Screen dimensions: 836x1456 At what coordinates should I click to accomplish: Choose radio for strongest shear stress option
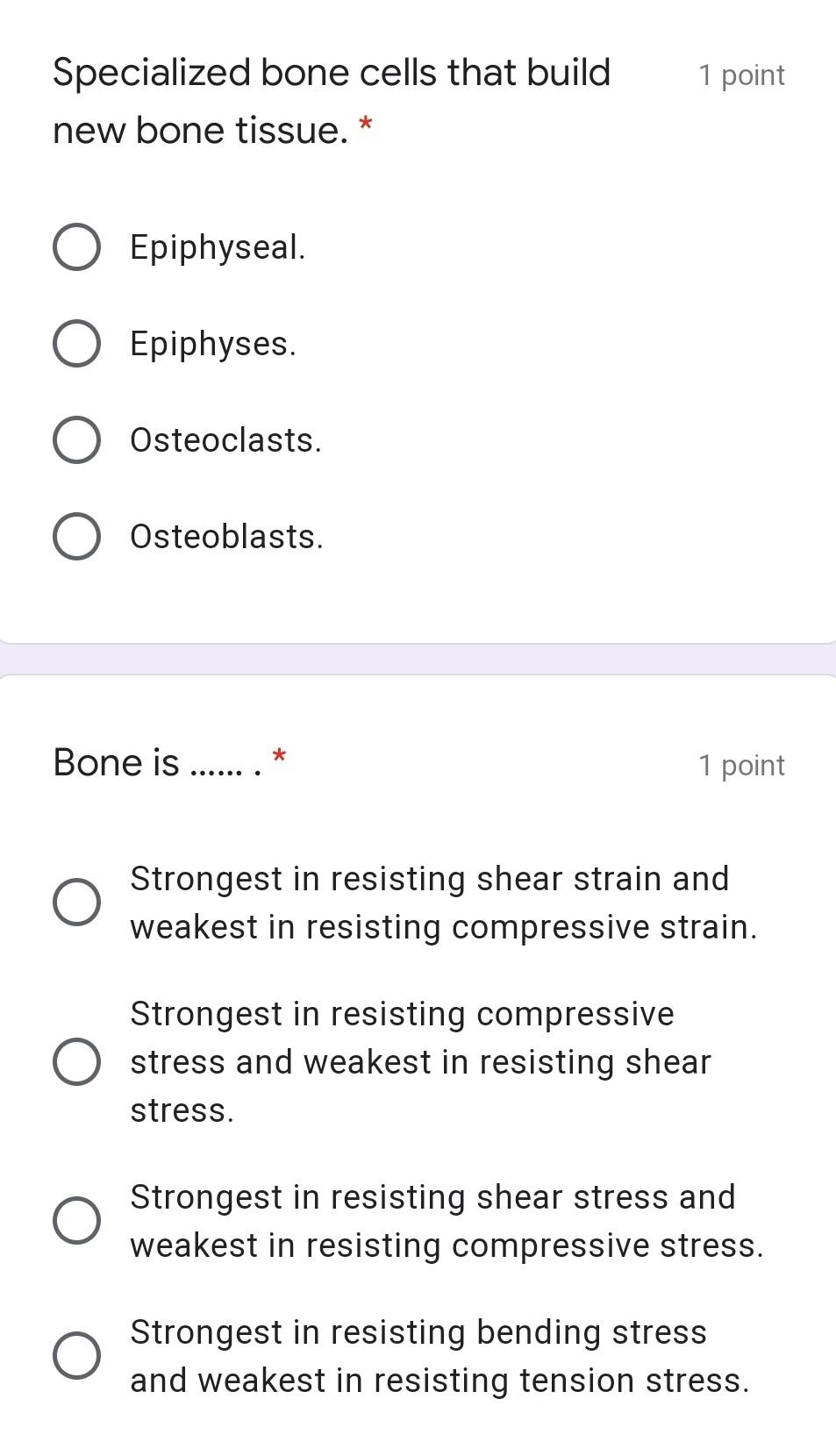point(76,1221)
